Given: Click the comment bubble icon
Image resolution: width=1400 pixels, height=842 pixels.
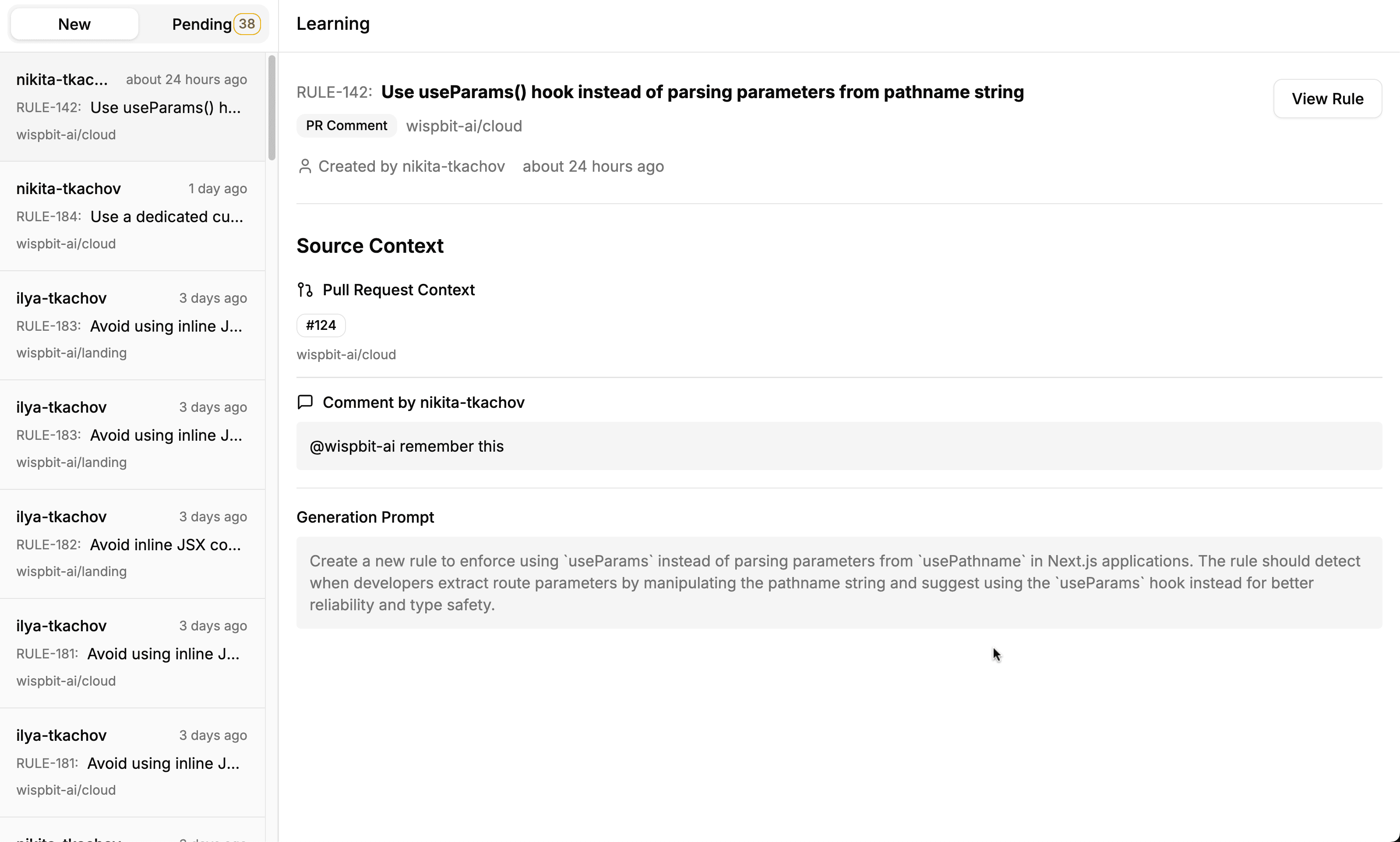Looking at the screenshot, I should pos(305,402).
